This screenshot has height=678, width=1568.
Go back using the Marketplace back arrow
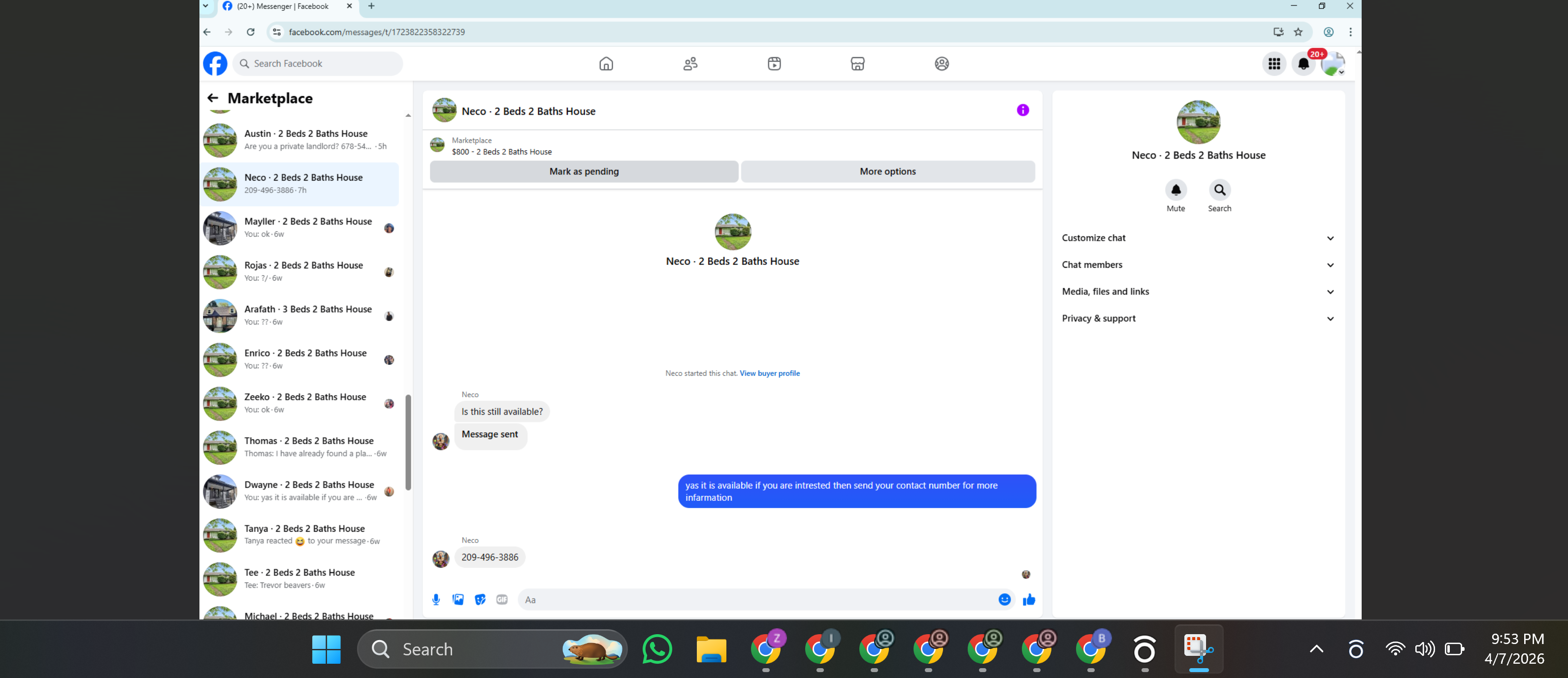click(x=212, y=98)
